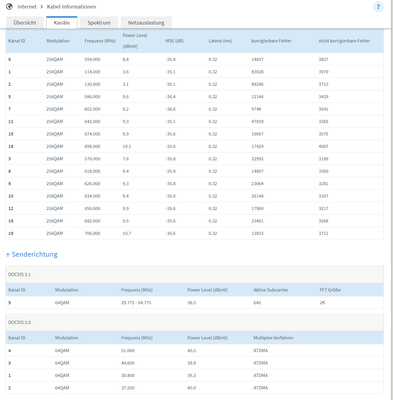Select upstream frequency 30.800

[x=128, y=375]
